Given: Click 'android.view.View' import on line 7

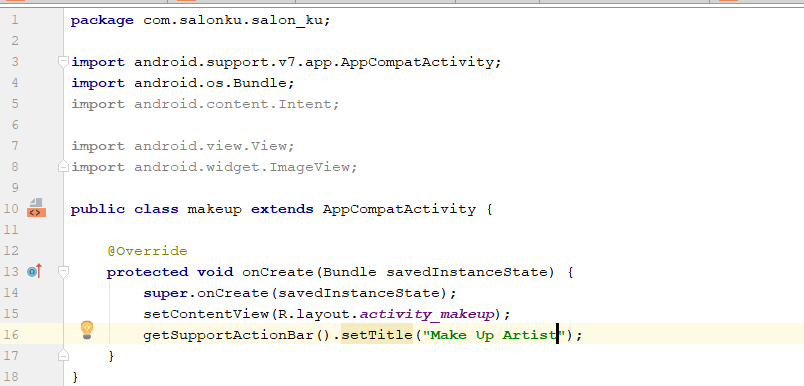Looking at the screenshot, I should (x=211, y=146).
